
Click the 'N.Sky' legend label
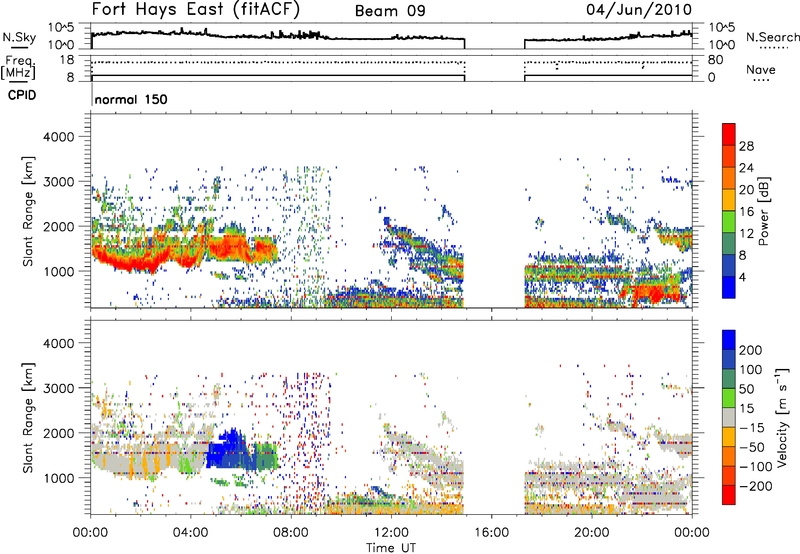(19, 37)
